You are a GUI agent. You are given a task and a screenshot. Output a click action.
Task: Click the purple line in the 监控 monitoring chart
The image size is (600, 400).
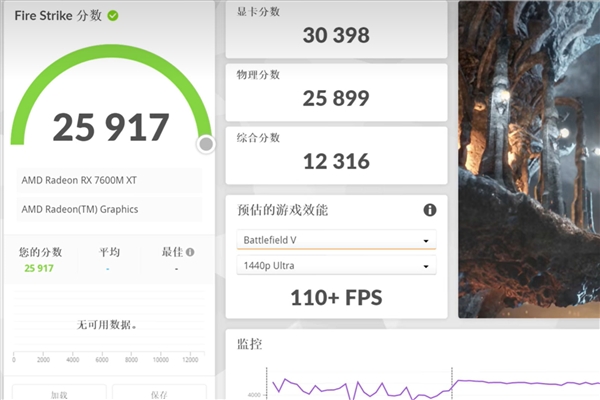(520, 383)
